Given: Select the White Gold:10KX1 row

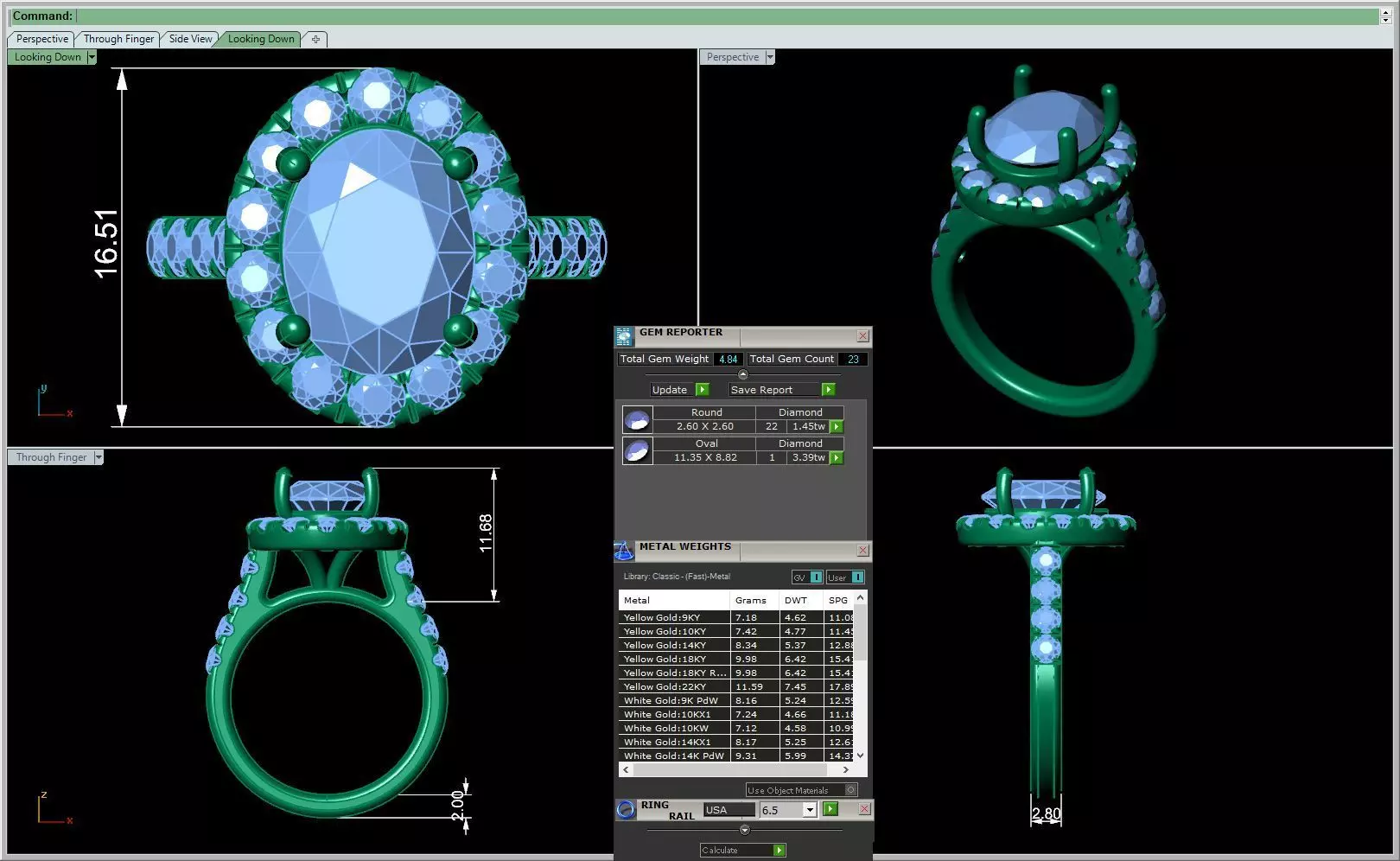Looking at the screenshot, I should click(736, 714).
